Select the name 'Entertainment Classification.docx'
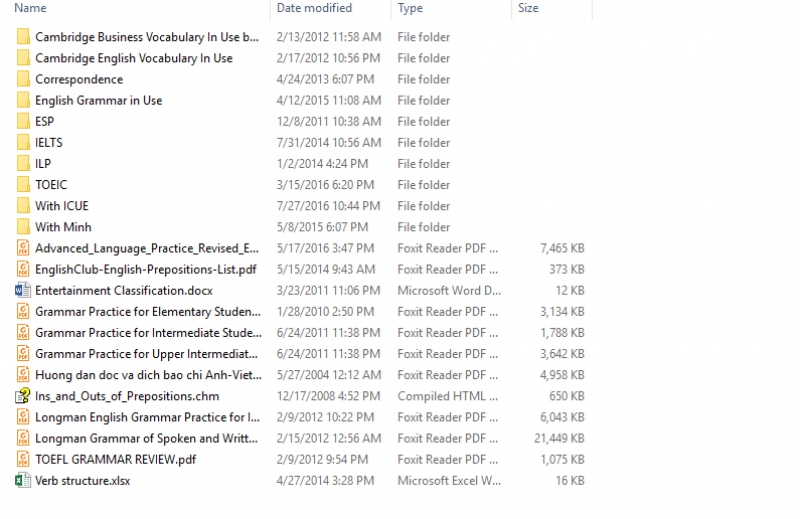 point(124,290)
